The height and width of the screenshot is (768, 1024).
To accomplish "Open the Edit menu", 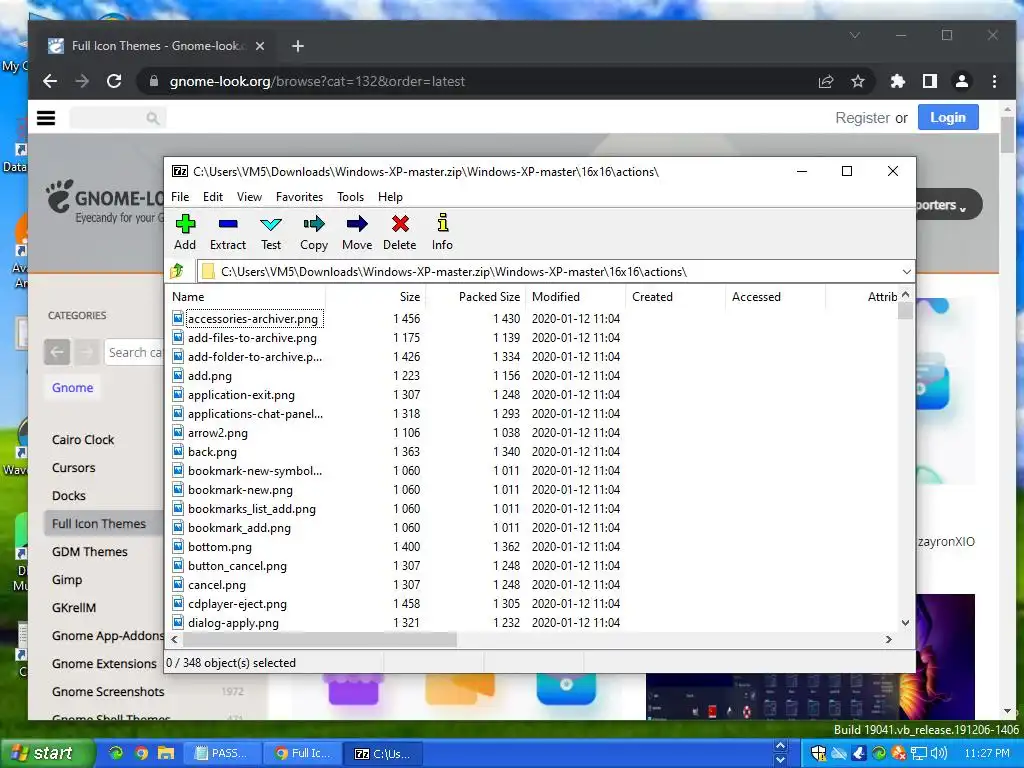I will (213, 197).
